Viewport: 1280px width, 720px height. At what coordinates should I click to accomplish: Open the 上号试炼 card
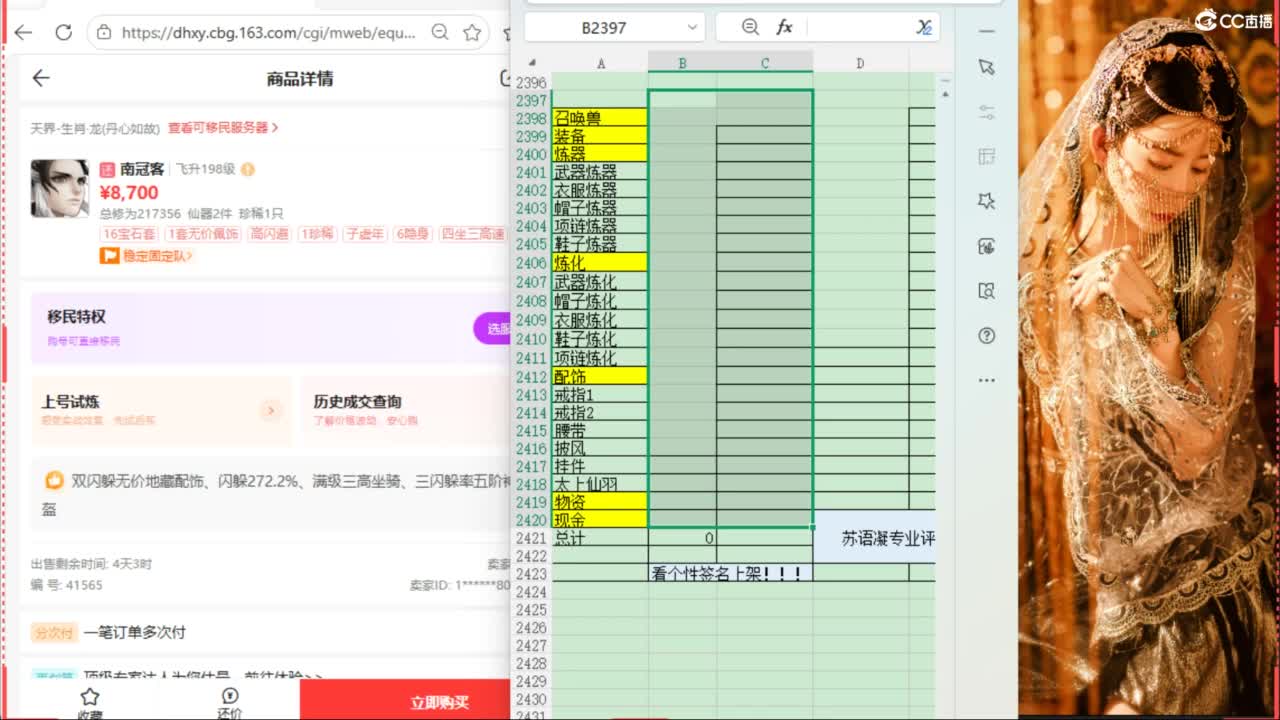161,410
